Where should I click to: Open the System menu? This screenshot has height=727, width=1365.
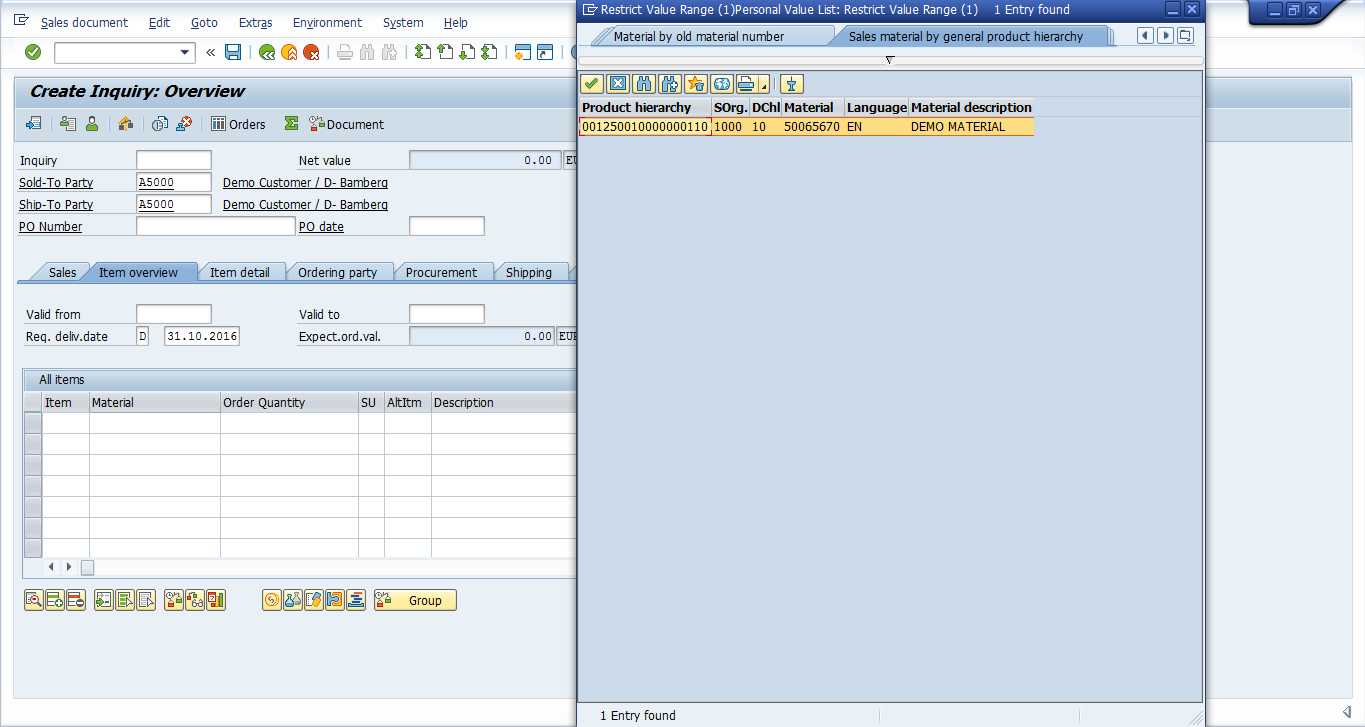pyautogui.click(x=403, y=22)
